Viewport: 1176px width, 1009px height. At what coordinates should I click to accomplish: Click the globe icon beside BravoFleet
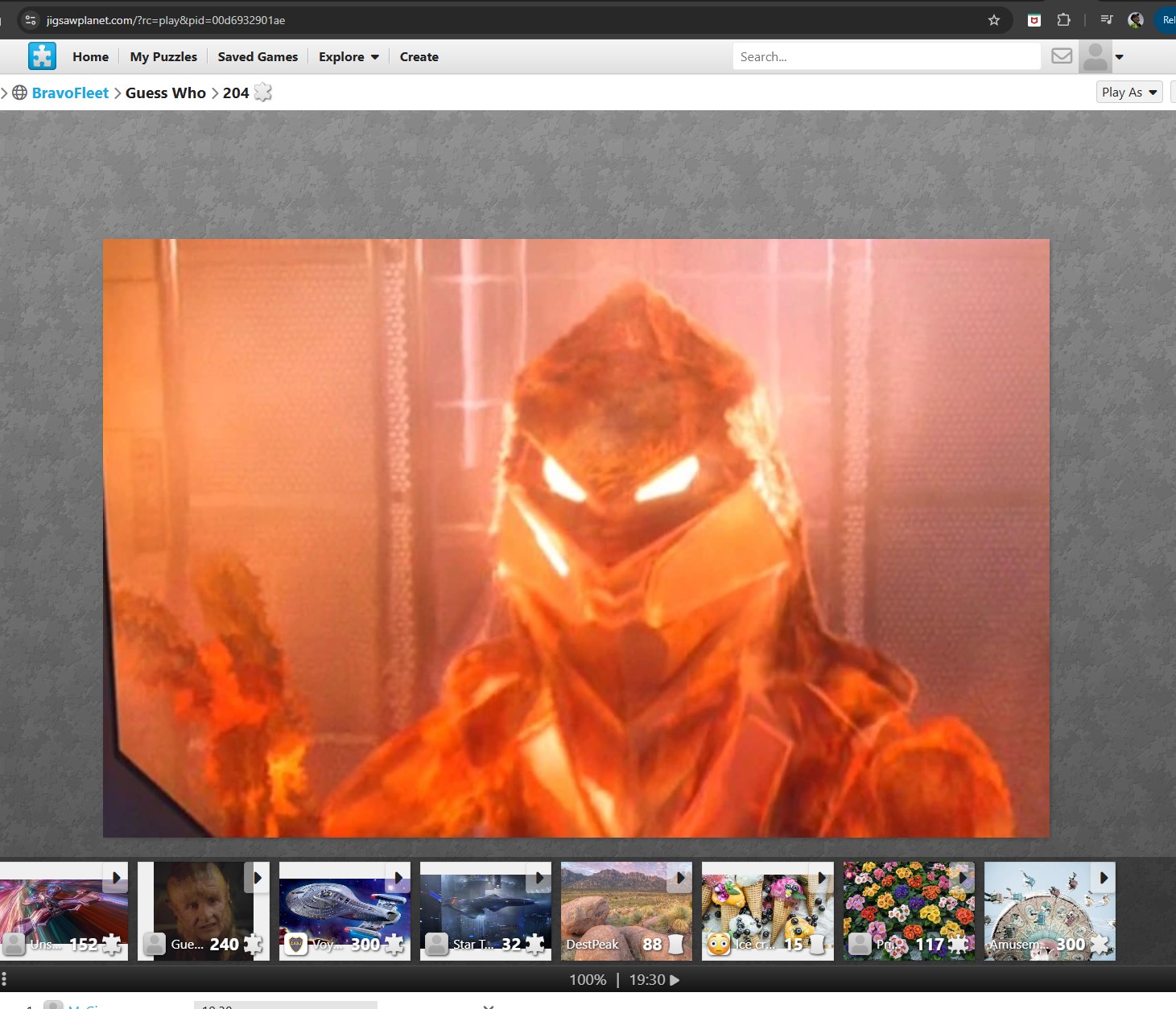pyautogui.click(x=20, y=93)
